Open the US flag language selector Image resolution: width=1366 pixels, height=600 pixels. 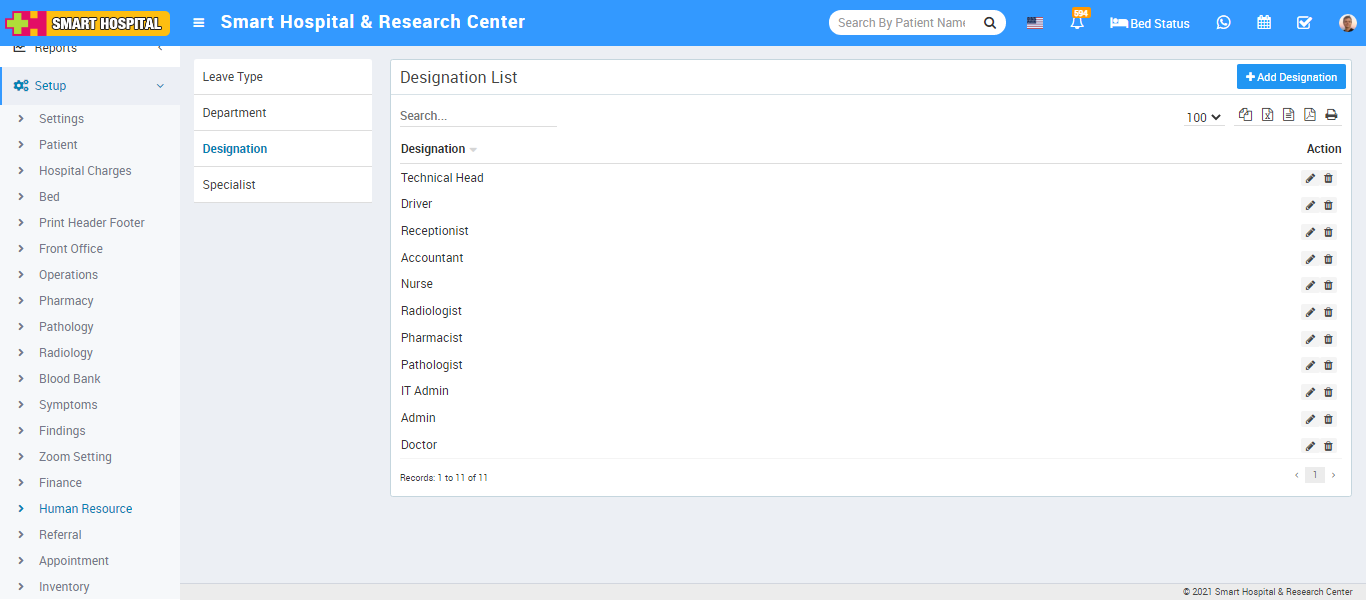click(1035, 23)
